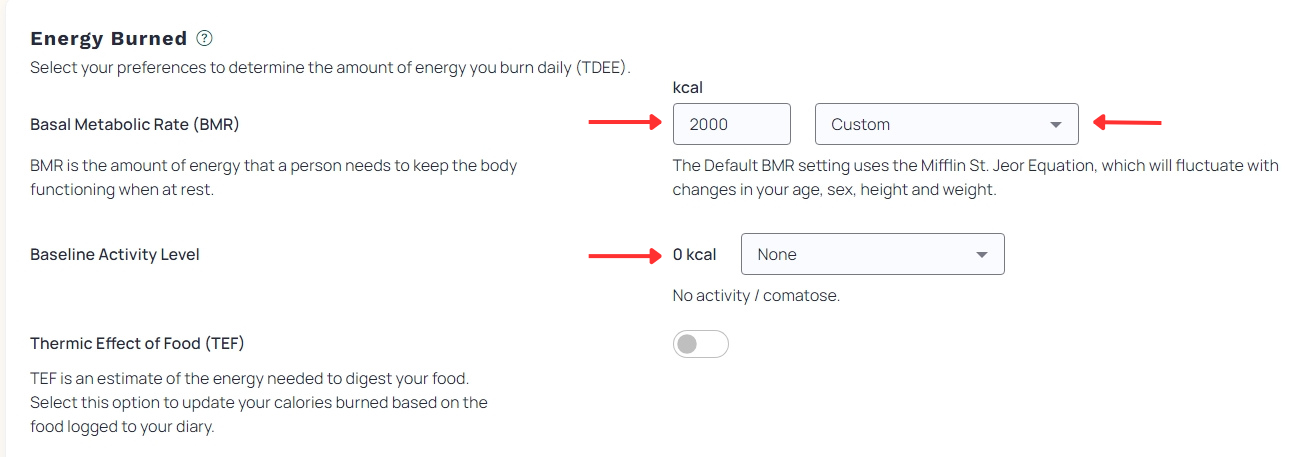The height and width of the screenshot is (457, 1292).
Task: Open the Baseline Activity Level None dropdown
Action: pos(873,254)
